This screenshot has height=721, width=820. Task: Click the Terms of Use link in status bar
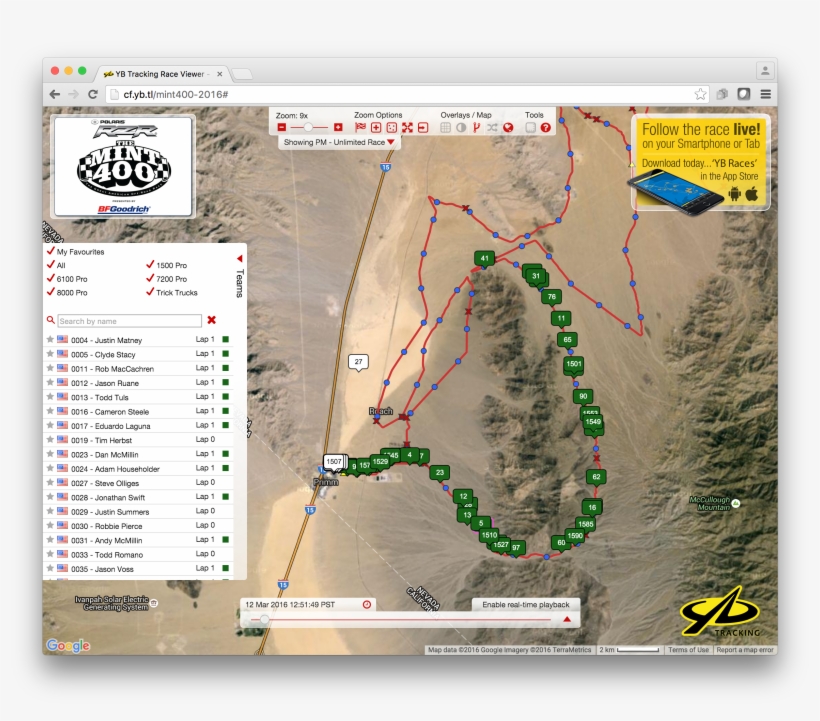point(686,649)
